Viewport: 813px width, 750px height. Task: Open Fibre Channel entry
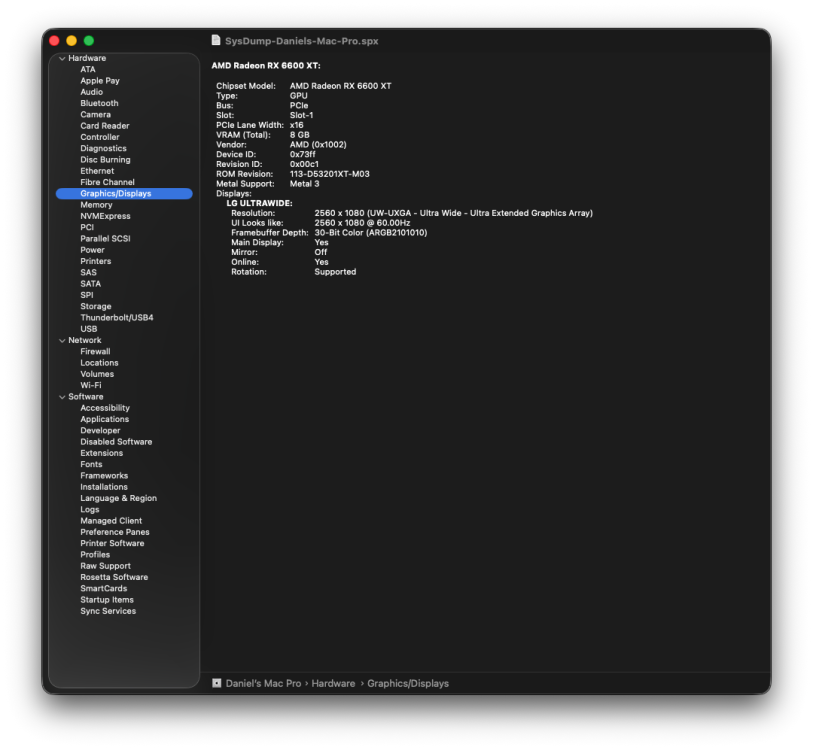pos(107,182)
